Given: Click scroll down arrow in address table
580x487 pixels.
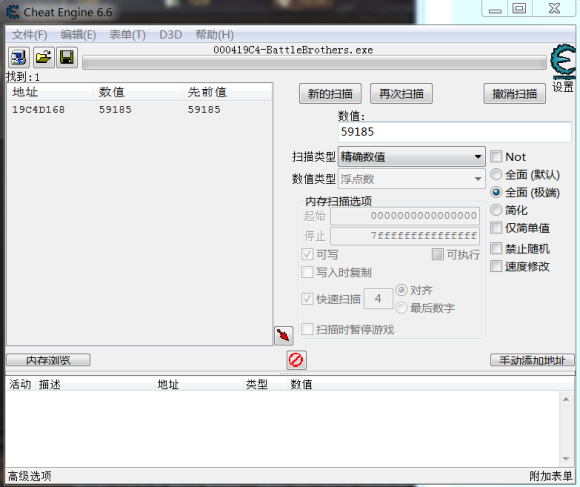Looking at the screenshot, I should coord(566,459).
